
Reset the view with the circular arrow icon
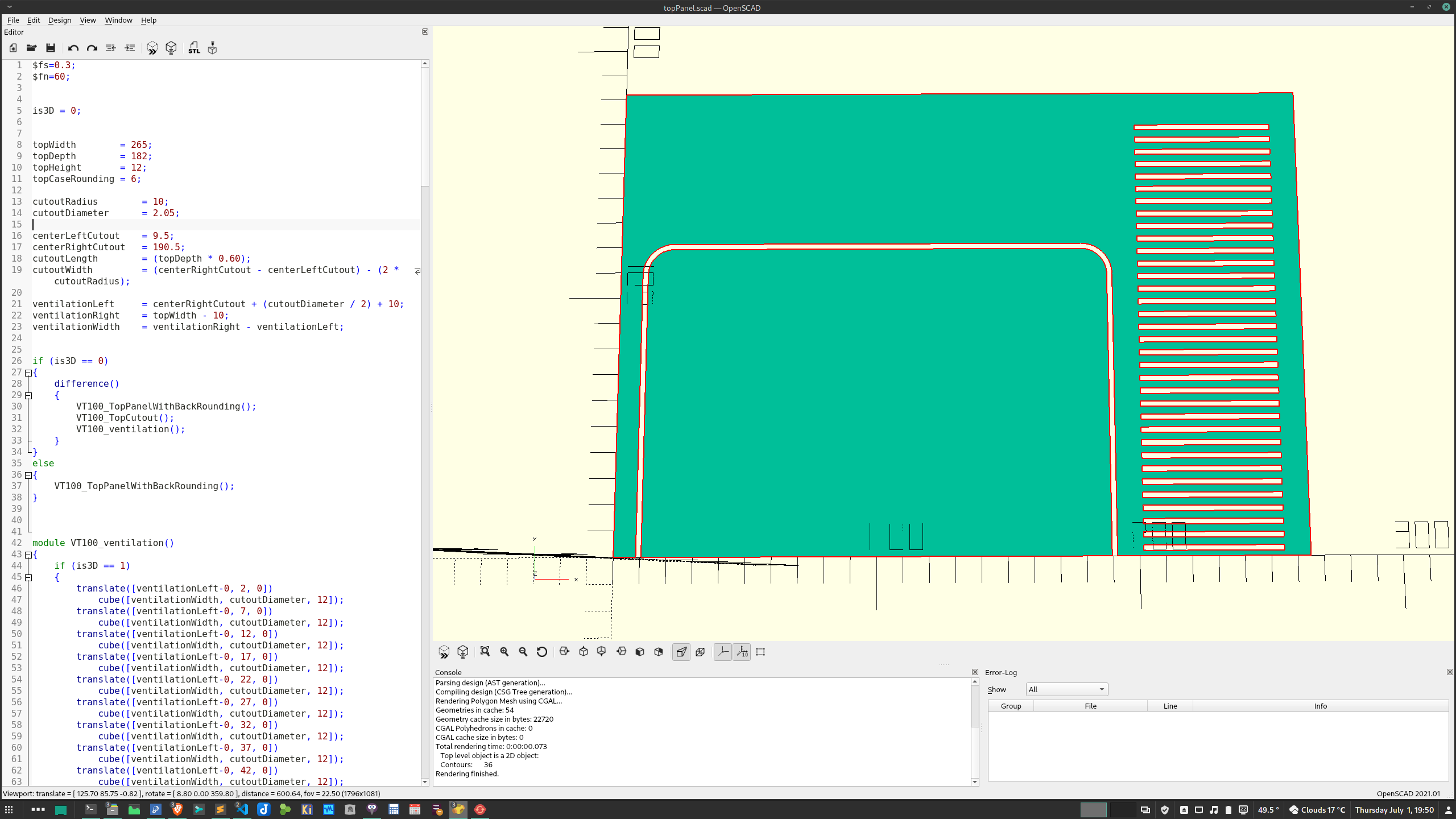[x=542, y=652]
